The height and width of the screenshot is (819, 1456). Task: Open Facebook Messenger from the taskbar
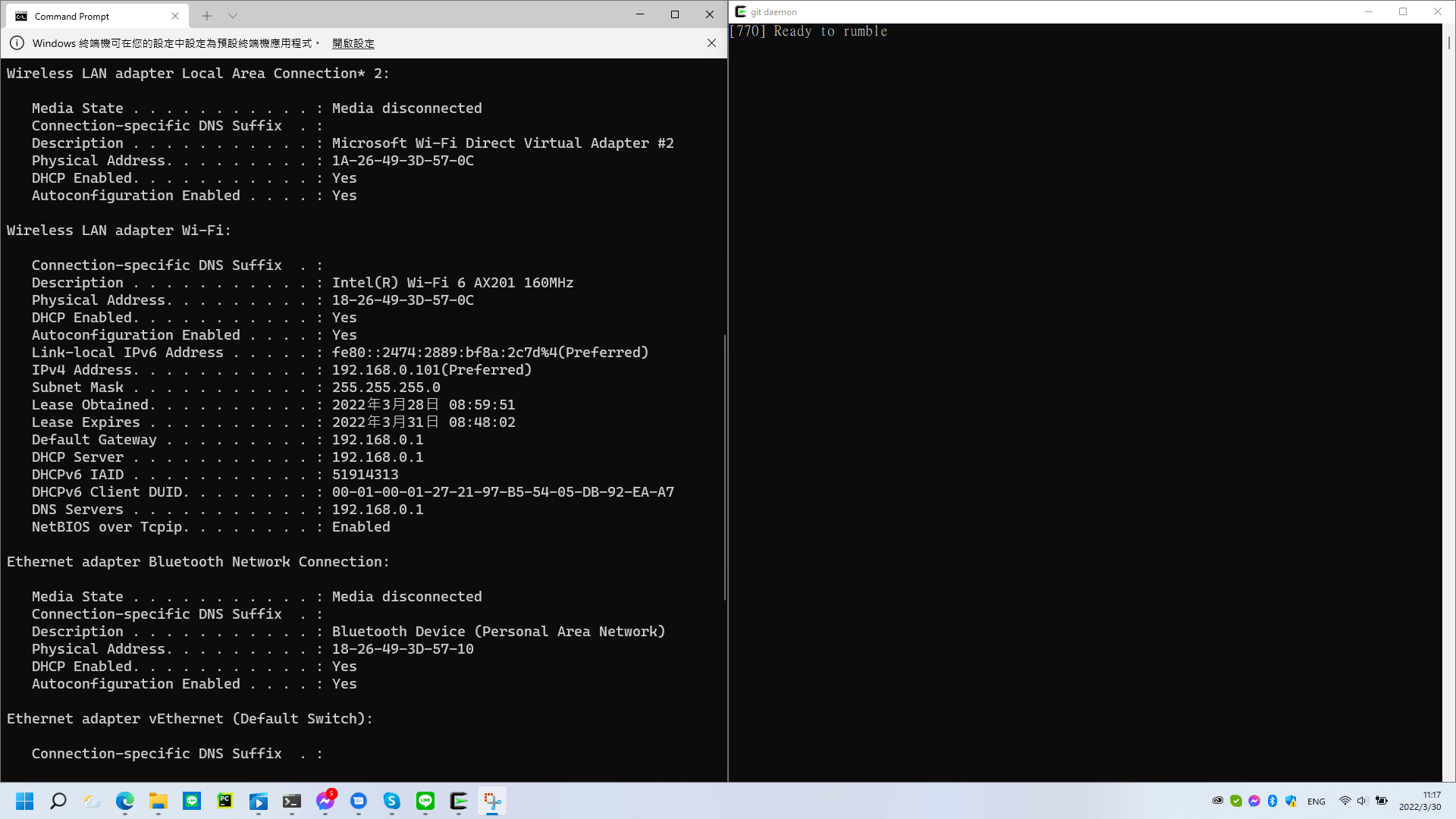click(325, 801)
